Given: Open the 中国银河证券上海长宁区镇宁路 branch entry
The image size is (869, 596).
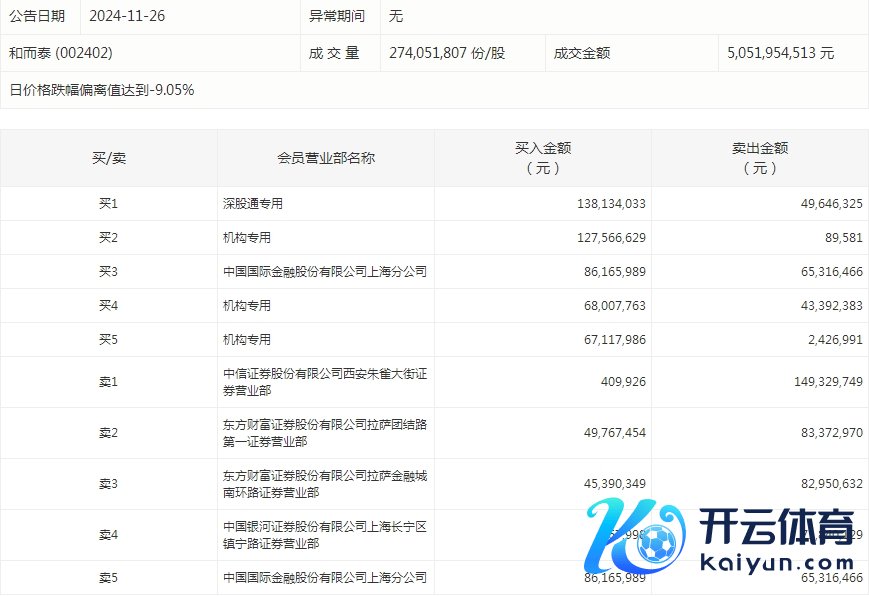Looking at the screenshot, I should coord(324,535).
